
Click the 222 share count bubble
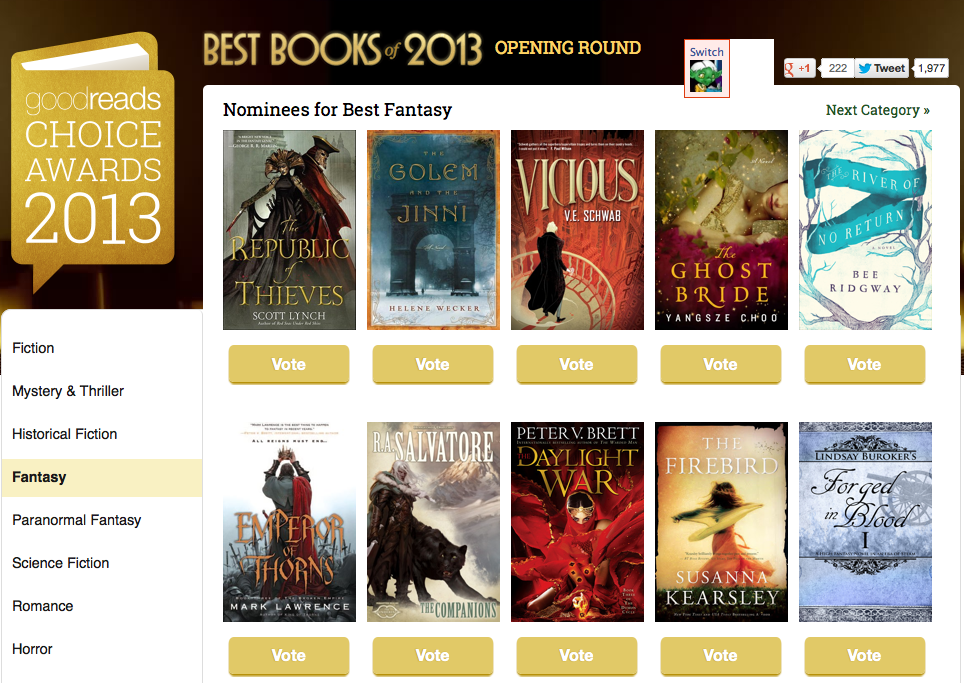[837, 68]
